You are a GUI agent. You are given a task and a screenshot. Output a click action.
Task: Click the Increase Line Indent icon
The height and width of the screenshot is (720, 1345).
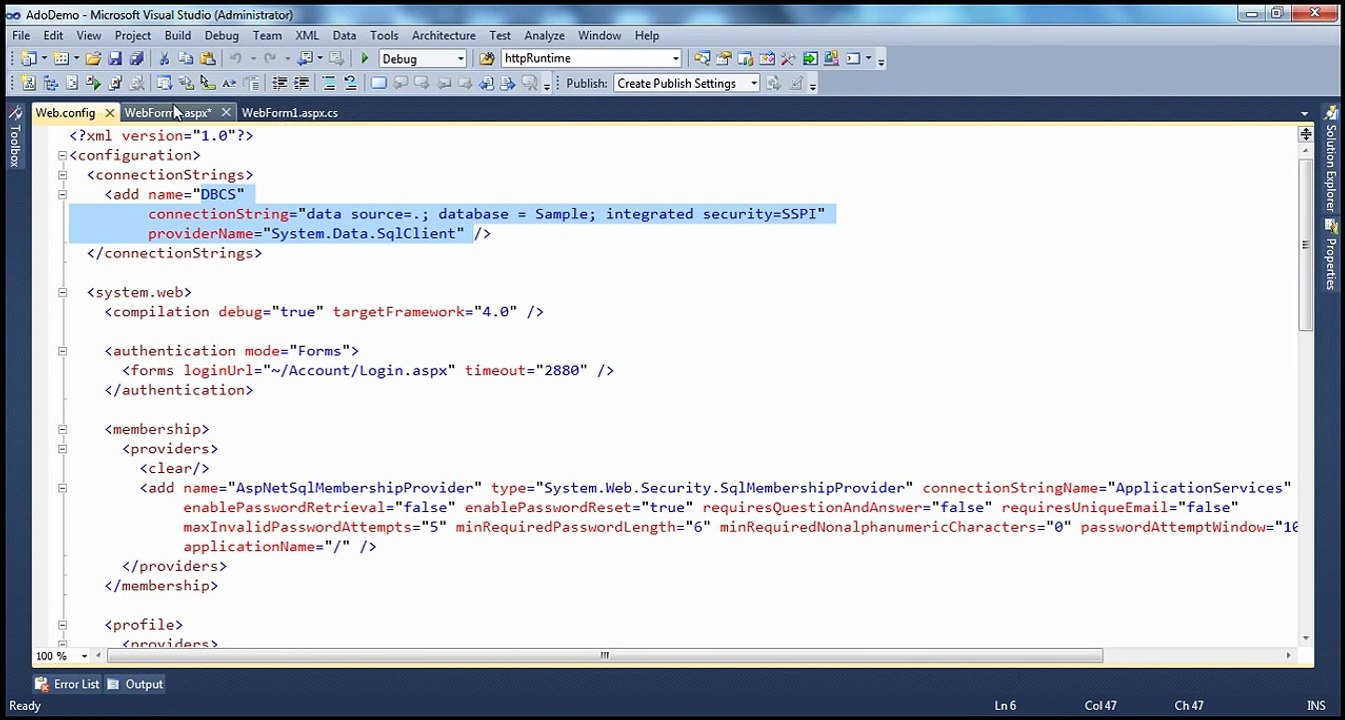tap(301, 83)
